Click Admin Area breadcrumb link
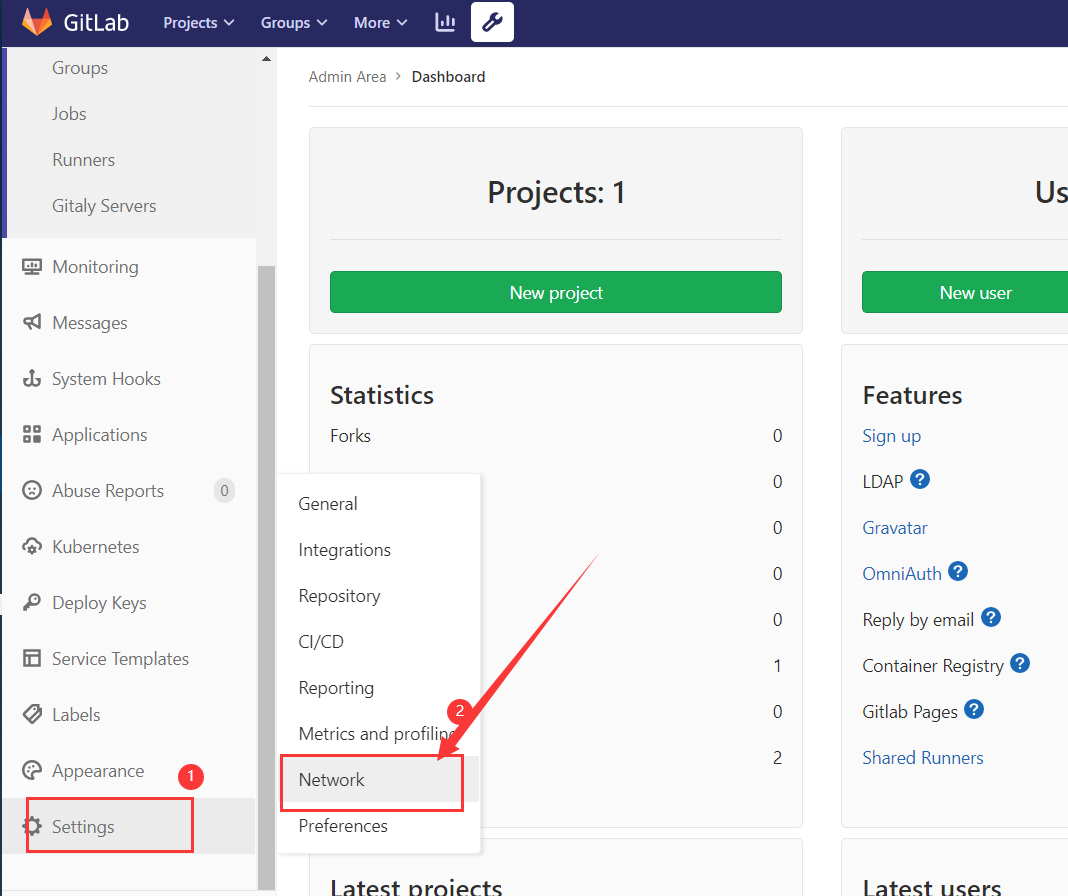Screen dimensions: 1068x896 [347, 77]
